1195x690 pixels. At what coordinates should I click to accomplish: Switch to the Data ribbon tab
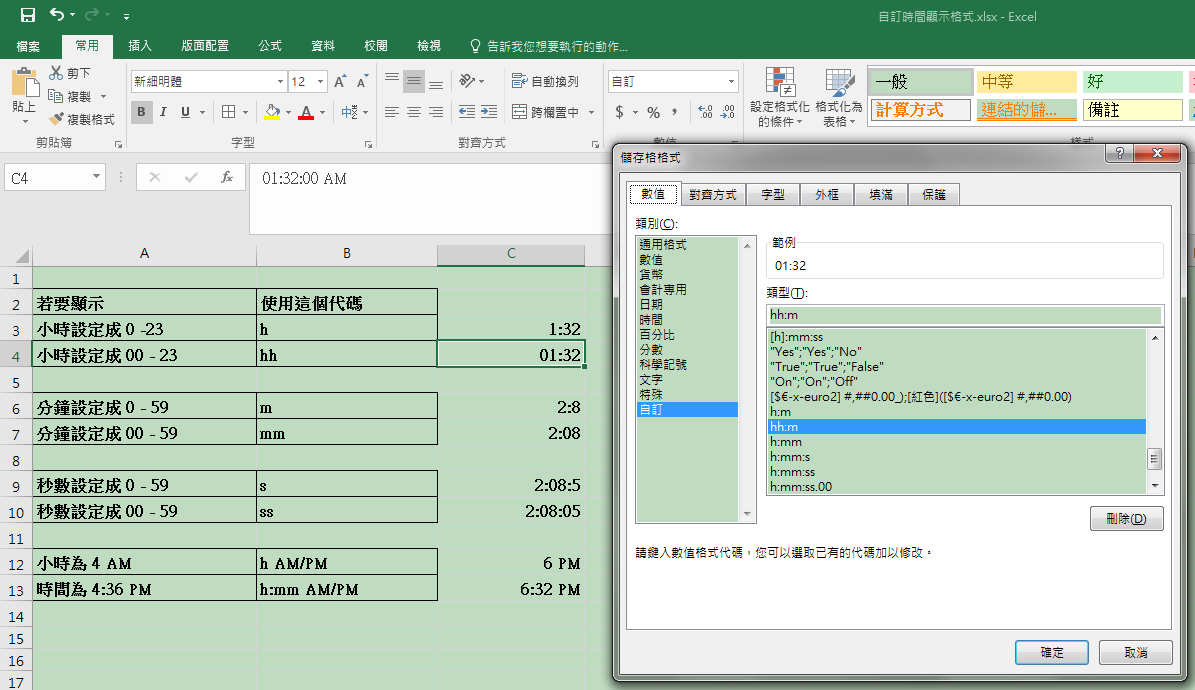(x=322, y=47)
